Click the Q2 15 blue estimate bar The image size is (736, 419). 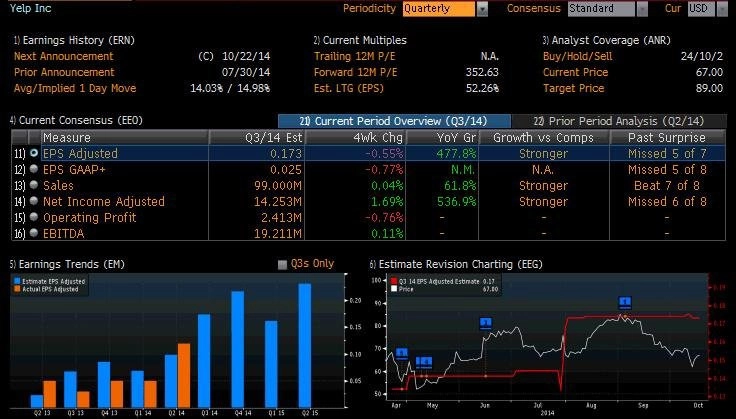point(305,345)
